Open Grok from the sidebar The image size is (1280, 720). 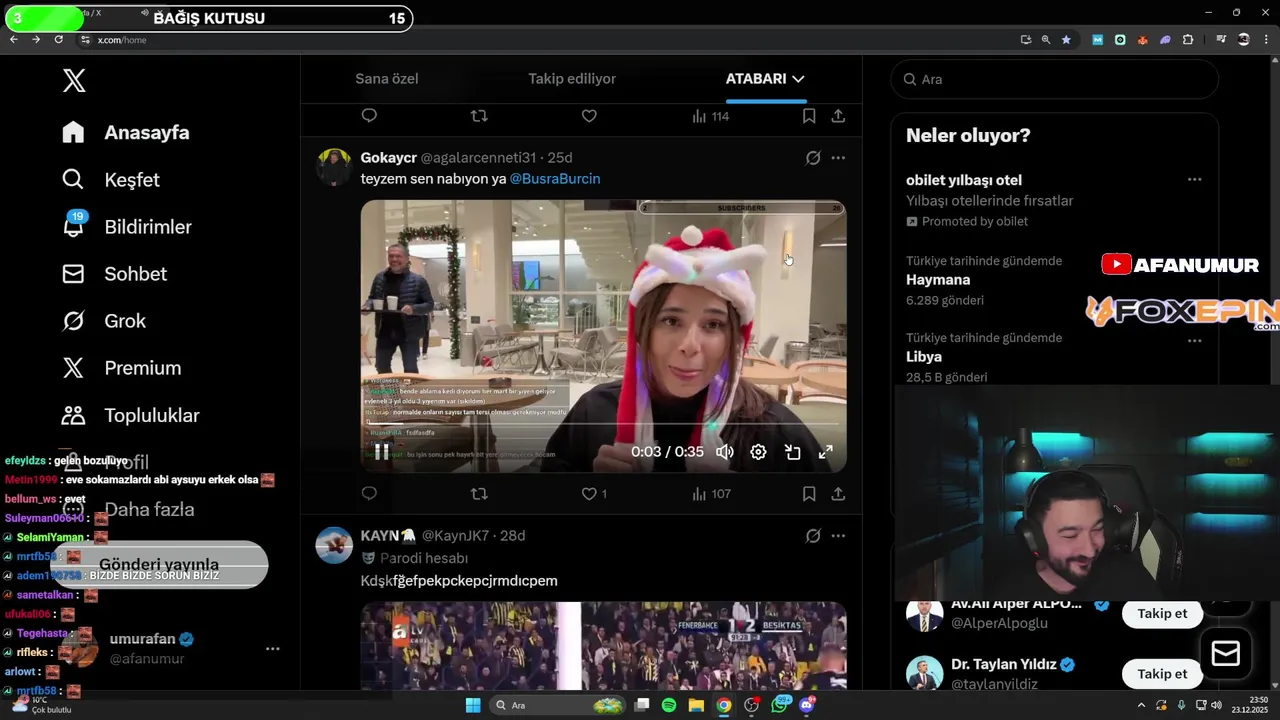tap(104, 321)
